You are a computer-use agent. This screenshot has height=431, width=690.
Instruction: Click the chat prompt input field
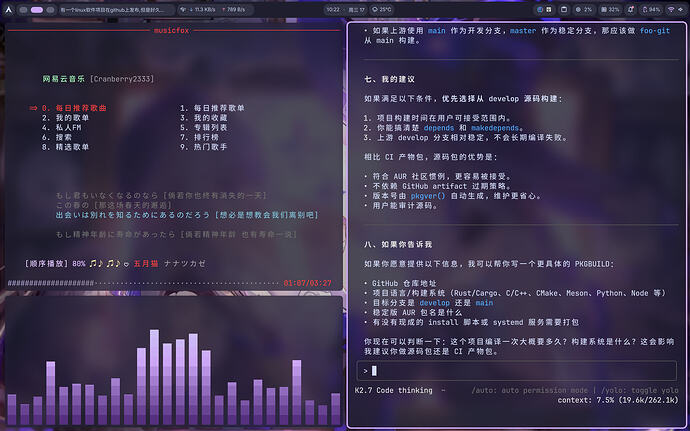point(517,371)
